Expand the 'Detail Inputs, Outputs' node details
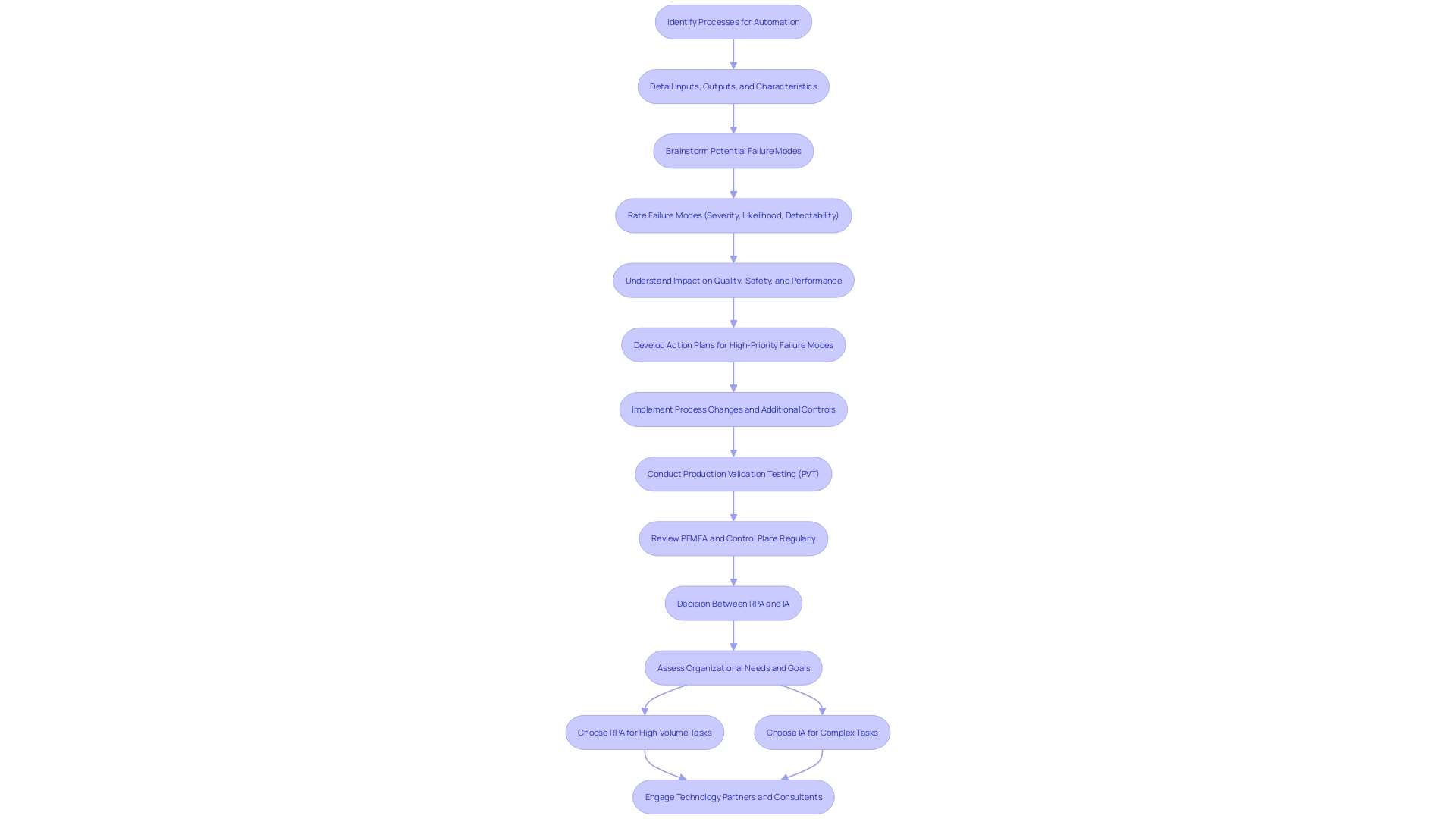Screen dimensions: 1456x819 733,86
